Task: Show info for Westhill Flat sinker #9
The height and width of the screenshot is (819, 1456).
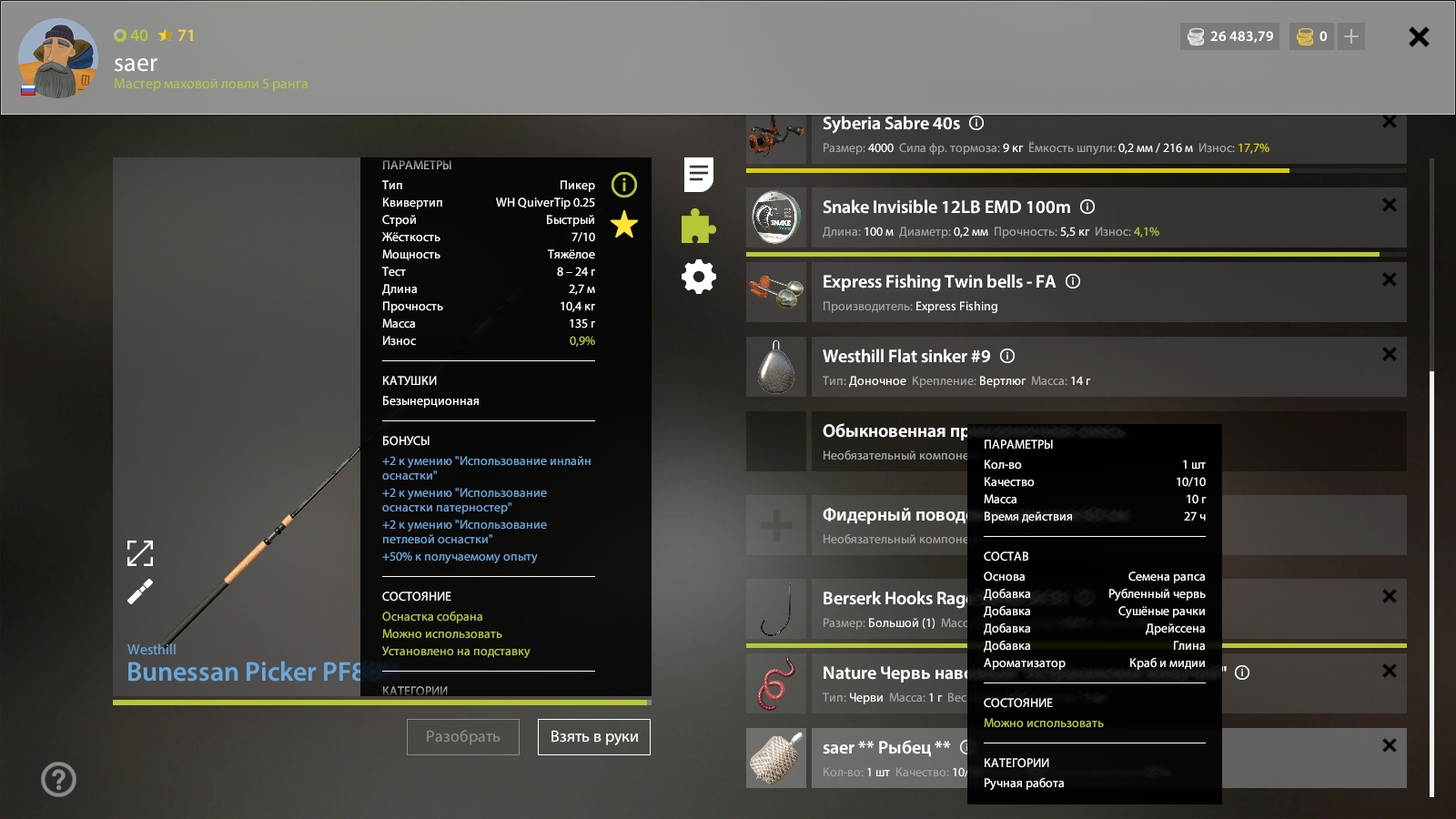Action: point(1007,357)
